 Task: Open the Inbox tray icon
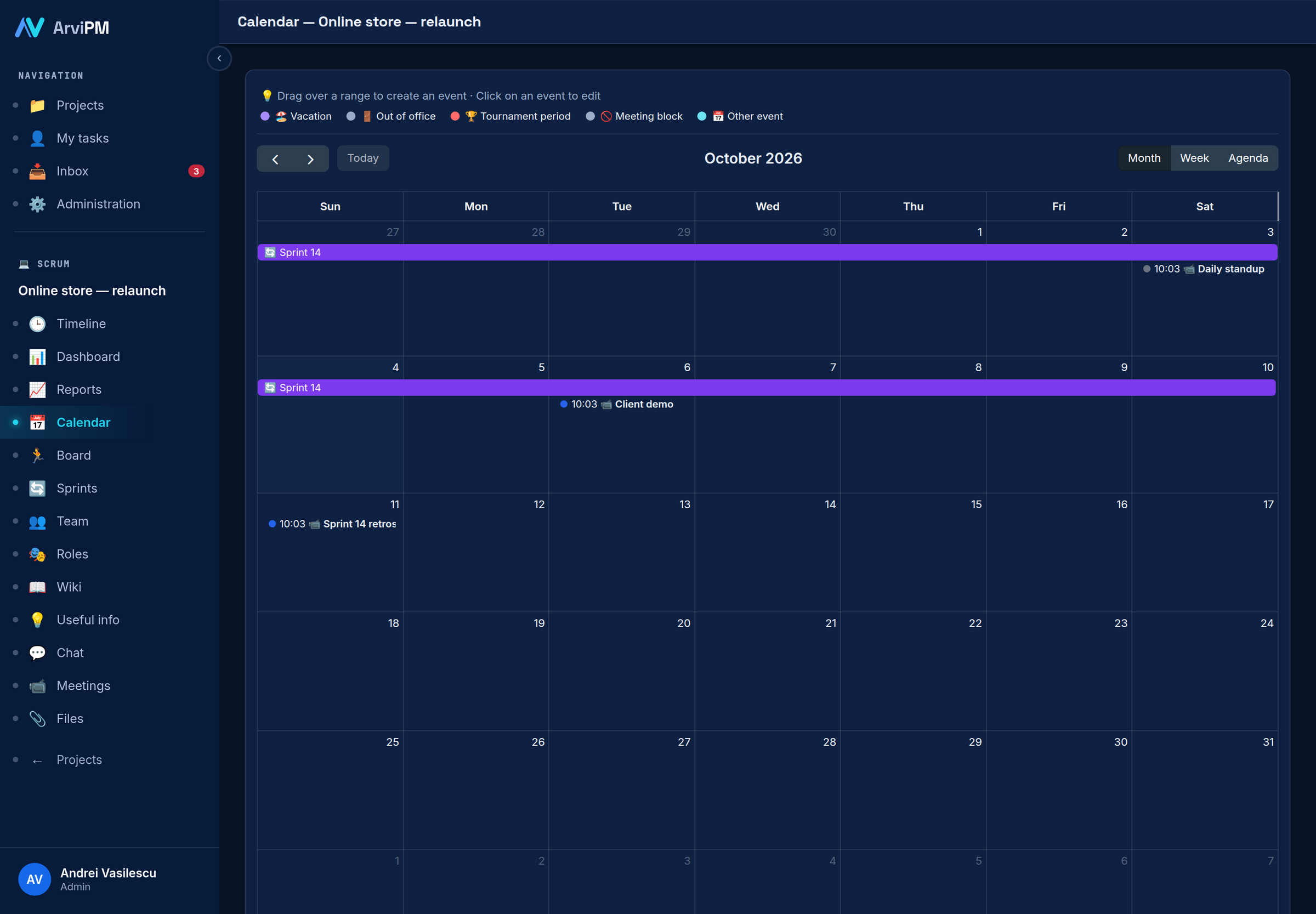(x=37, y=171)
